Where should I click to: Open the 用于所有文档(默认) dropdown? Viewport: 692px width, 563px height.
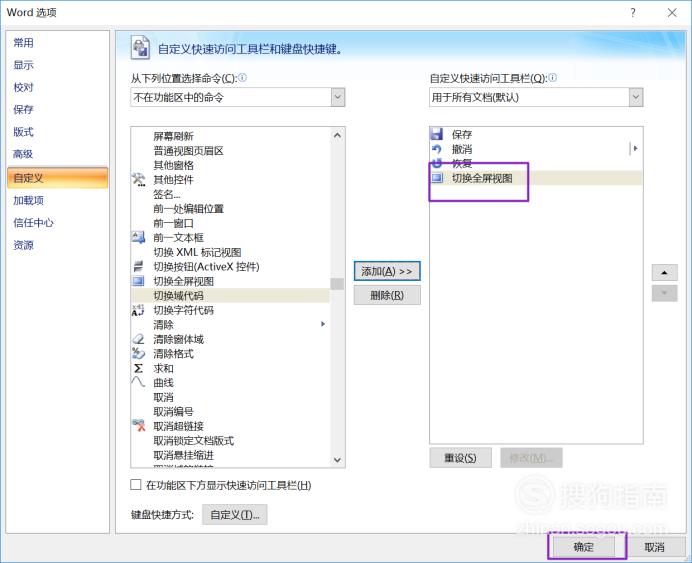(636, 97)
